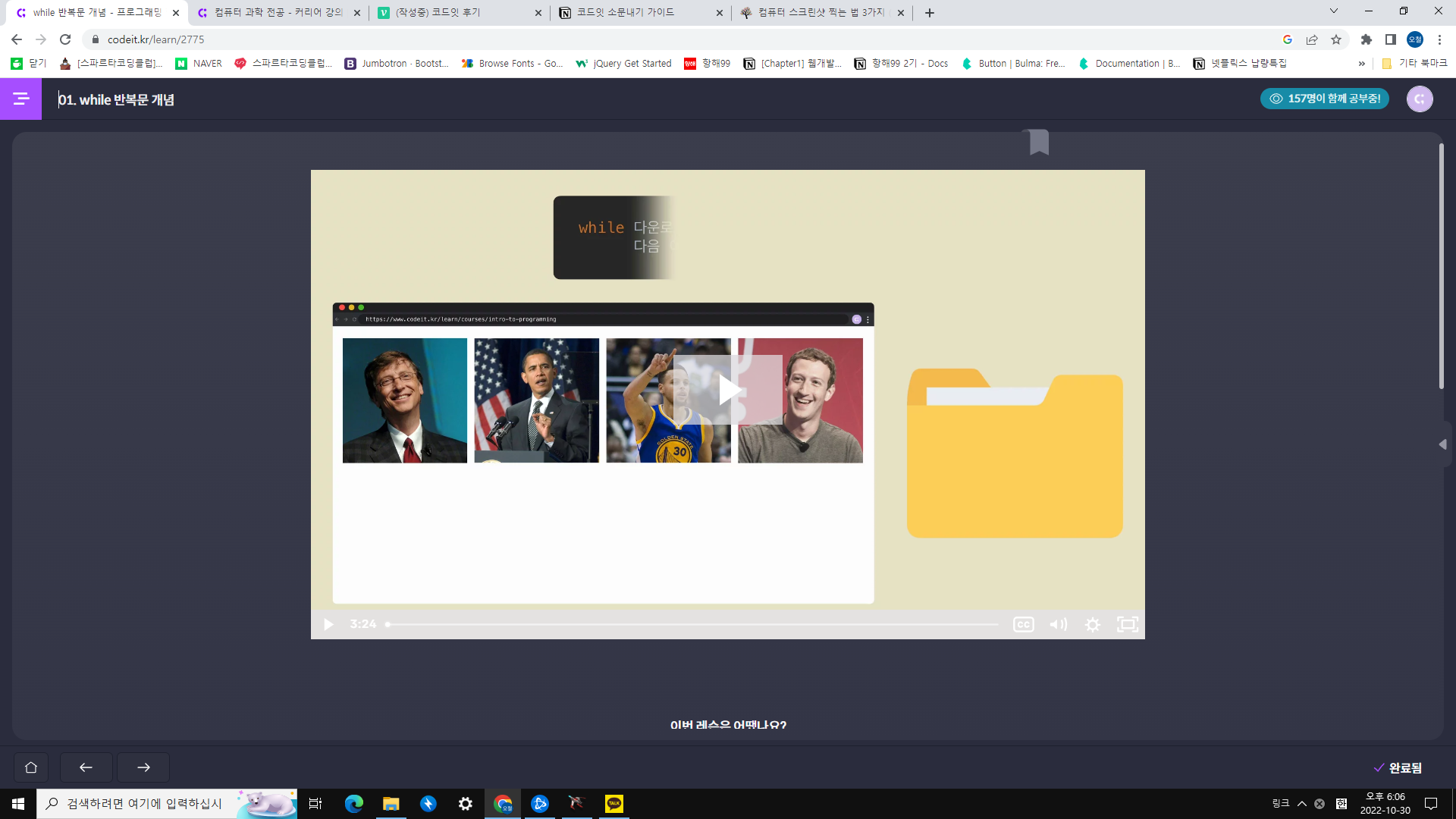Open the jQuery Get Started bookmark

pyautogui.click(x=623, y=64)
